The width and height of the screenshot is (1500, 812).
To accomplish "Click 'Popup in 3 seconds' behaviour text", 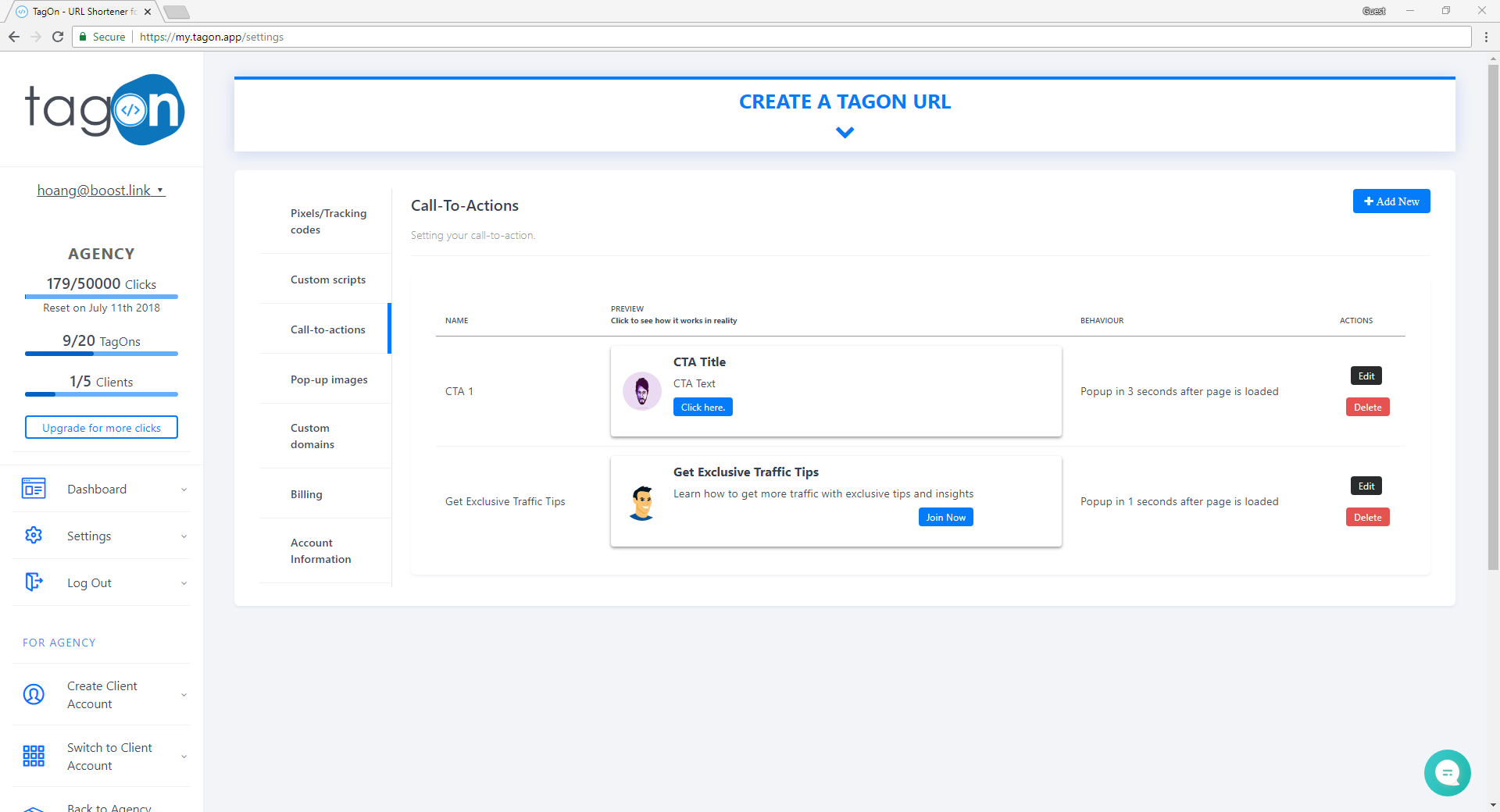I will (x=1180, y=391).
